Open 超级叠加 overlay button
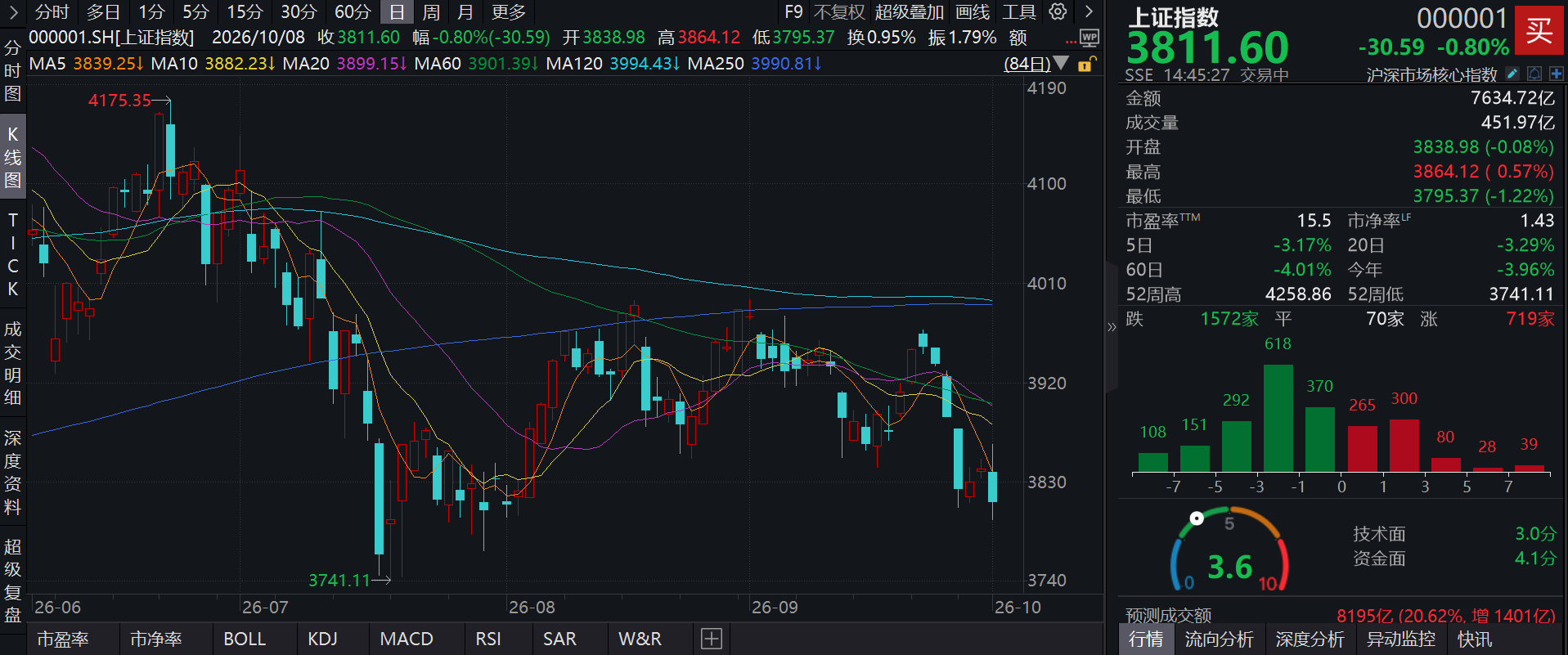Screen dimensions: 1568x655 [909, 12]
